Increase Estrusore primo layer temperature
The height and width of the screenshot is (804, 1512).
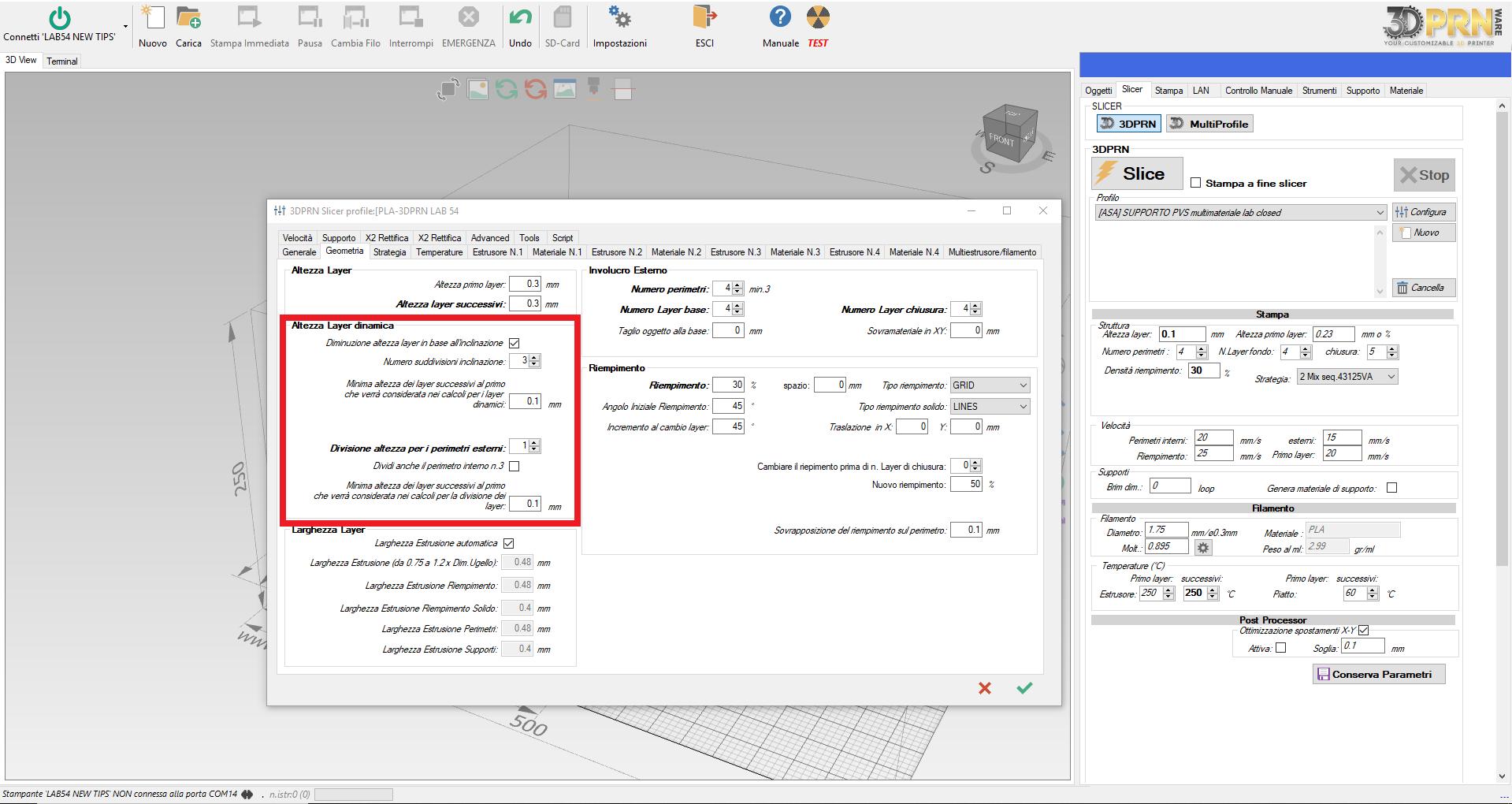1168,590
